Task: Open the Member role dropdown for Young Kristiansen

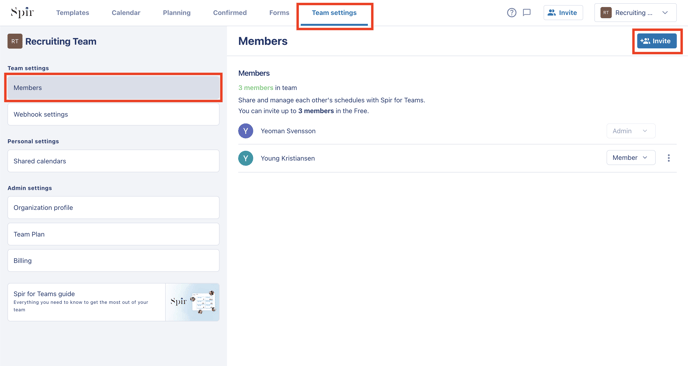Action: coord(631,158)
